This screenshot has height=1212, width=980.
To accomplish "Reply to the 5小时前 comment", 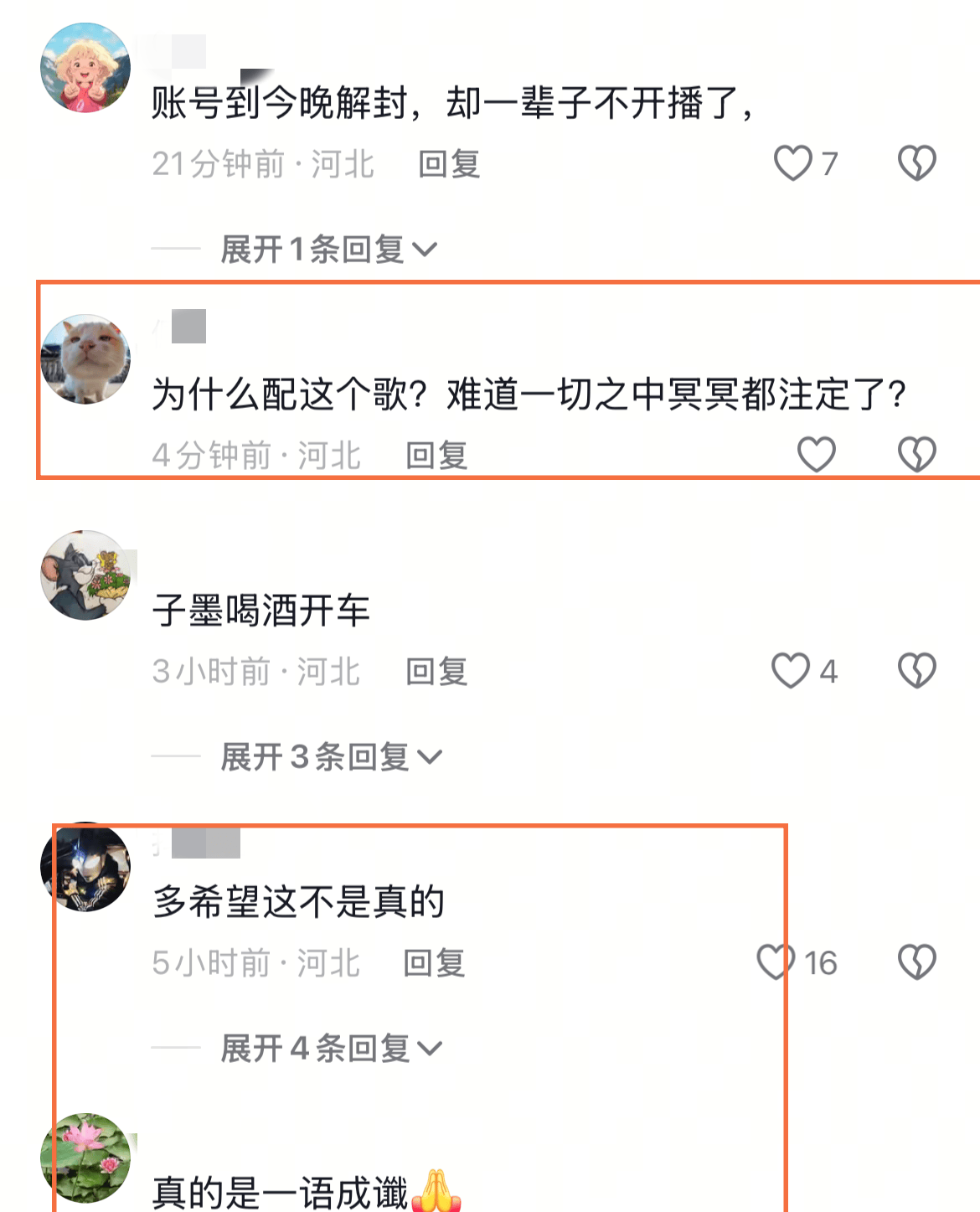I will [434, 962].
